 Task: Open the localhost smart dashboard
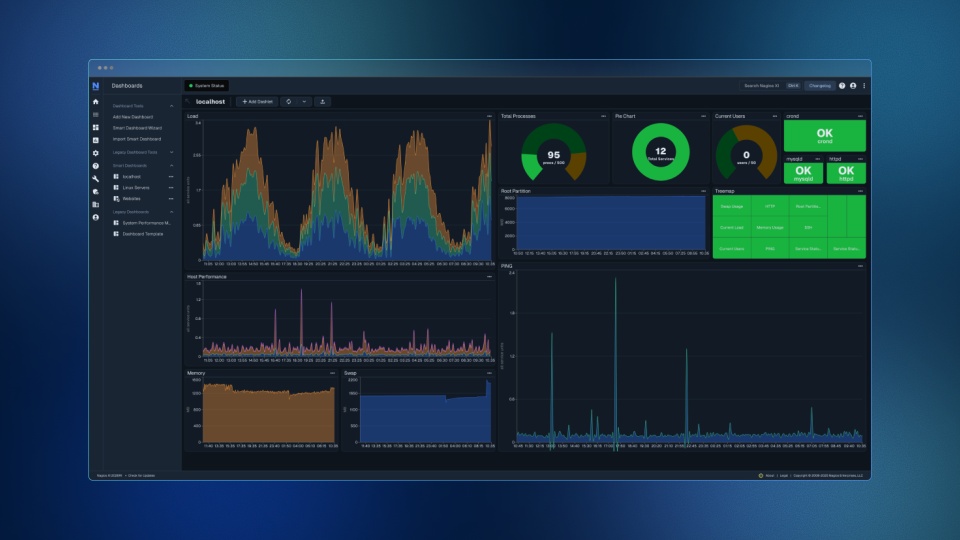[x=132, y=177]
